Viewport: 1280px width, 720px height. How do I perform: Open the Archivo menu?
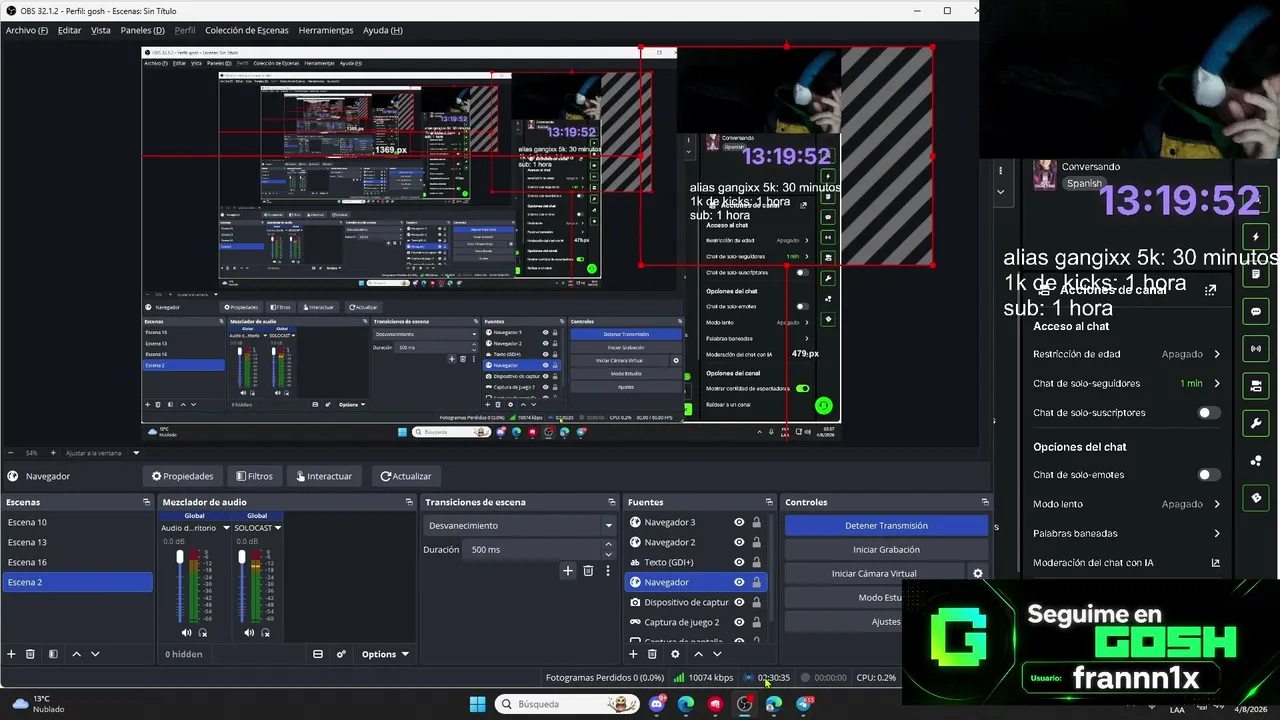(26, 30)
